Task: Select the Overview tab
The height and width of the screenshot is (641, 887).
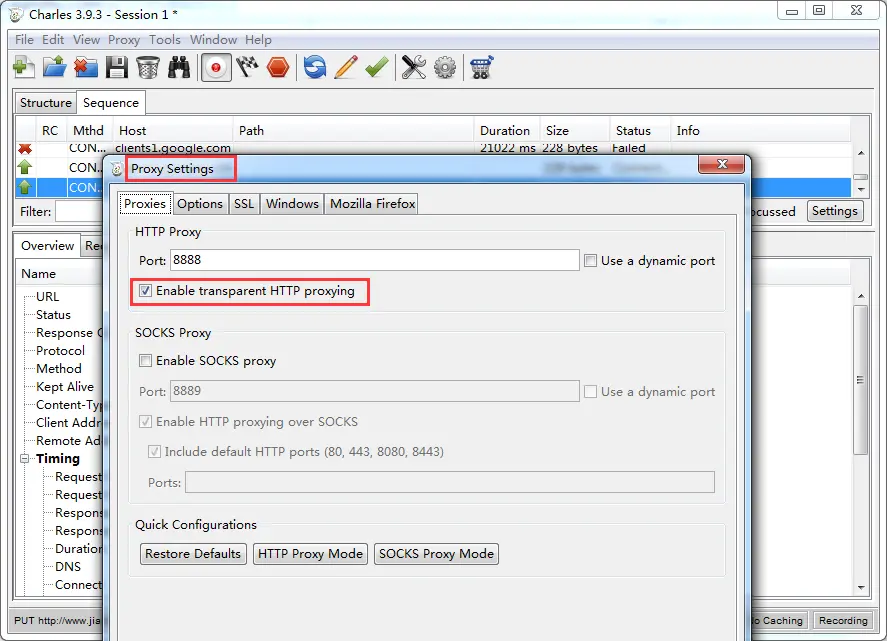Action: click(48, 246)
